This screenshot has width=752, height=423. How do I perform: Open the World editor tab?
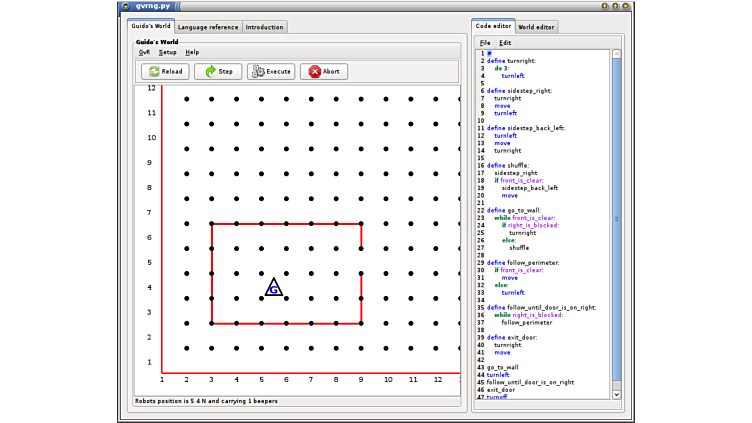tap(537, 27)
